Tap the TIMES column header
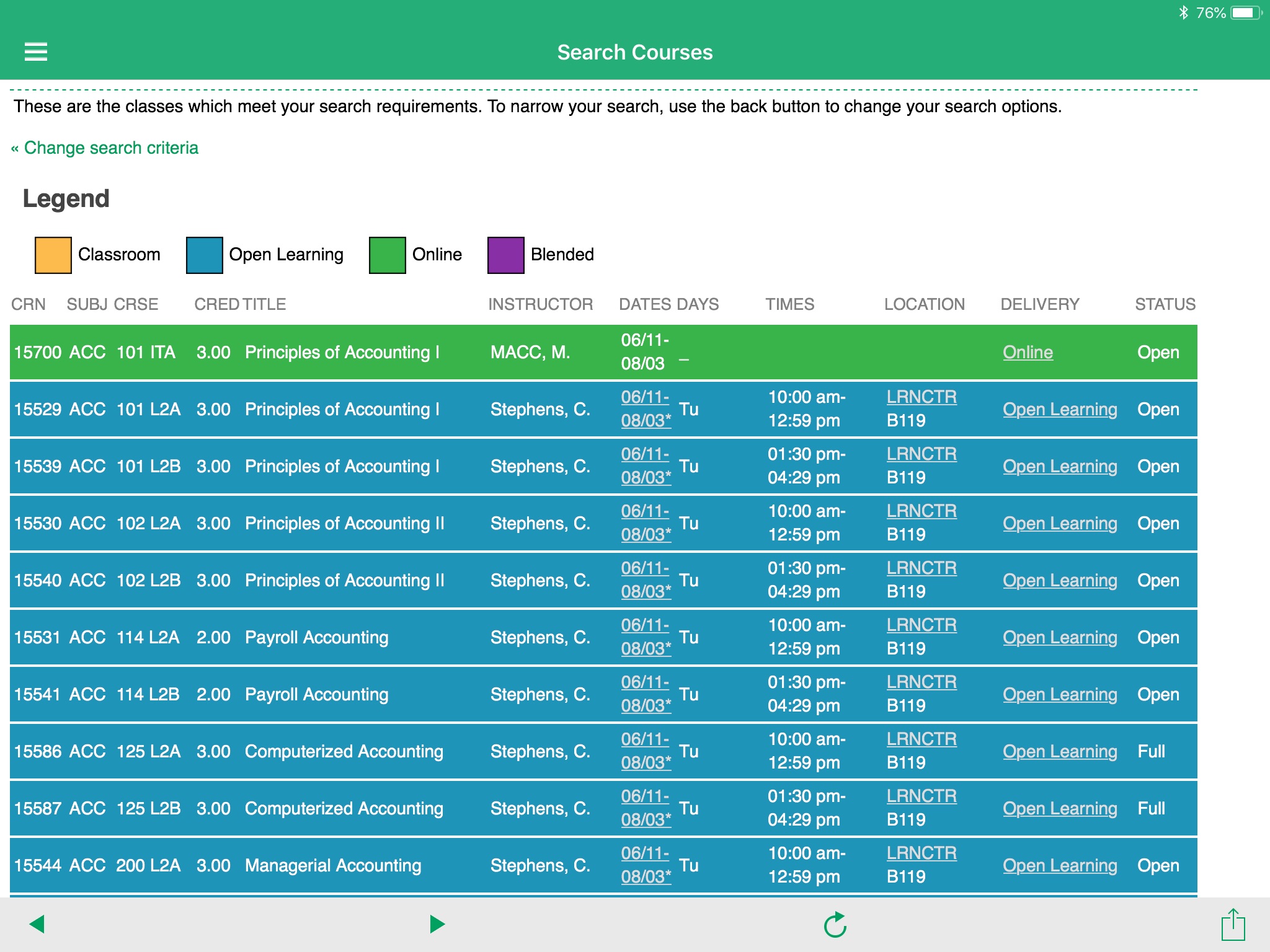The height and width of the screenshot is (952, 1270). point(789,304)
